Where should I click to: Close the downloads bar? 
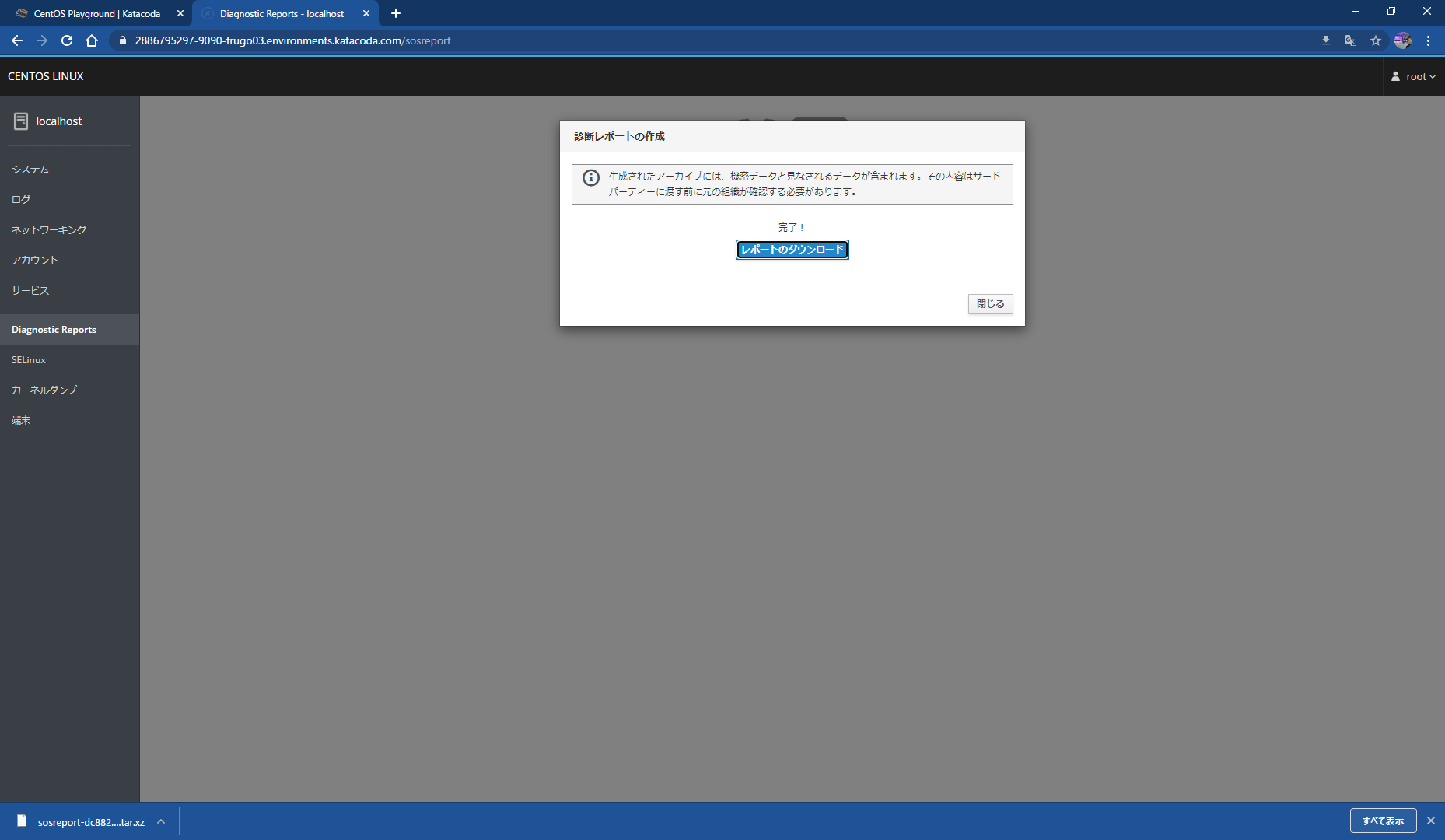pyautogui.click(x=1431, y=821)
